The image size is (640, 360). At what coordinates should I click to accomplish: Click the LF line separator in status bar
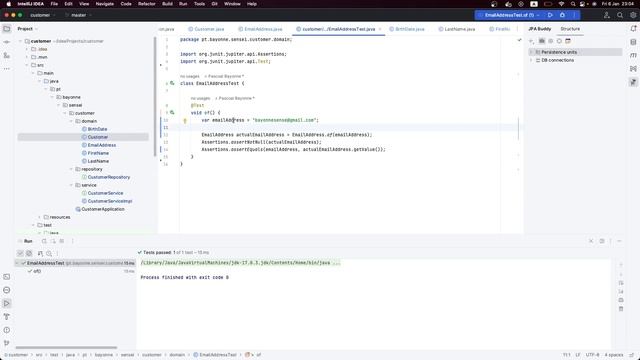coord(578,355)
